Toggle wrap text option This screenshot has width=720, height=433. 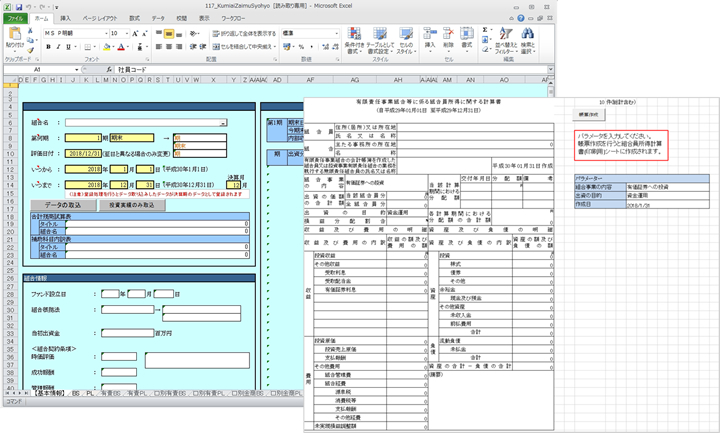pos(244,34)
